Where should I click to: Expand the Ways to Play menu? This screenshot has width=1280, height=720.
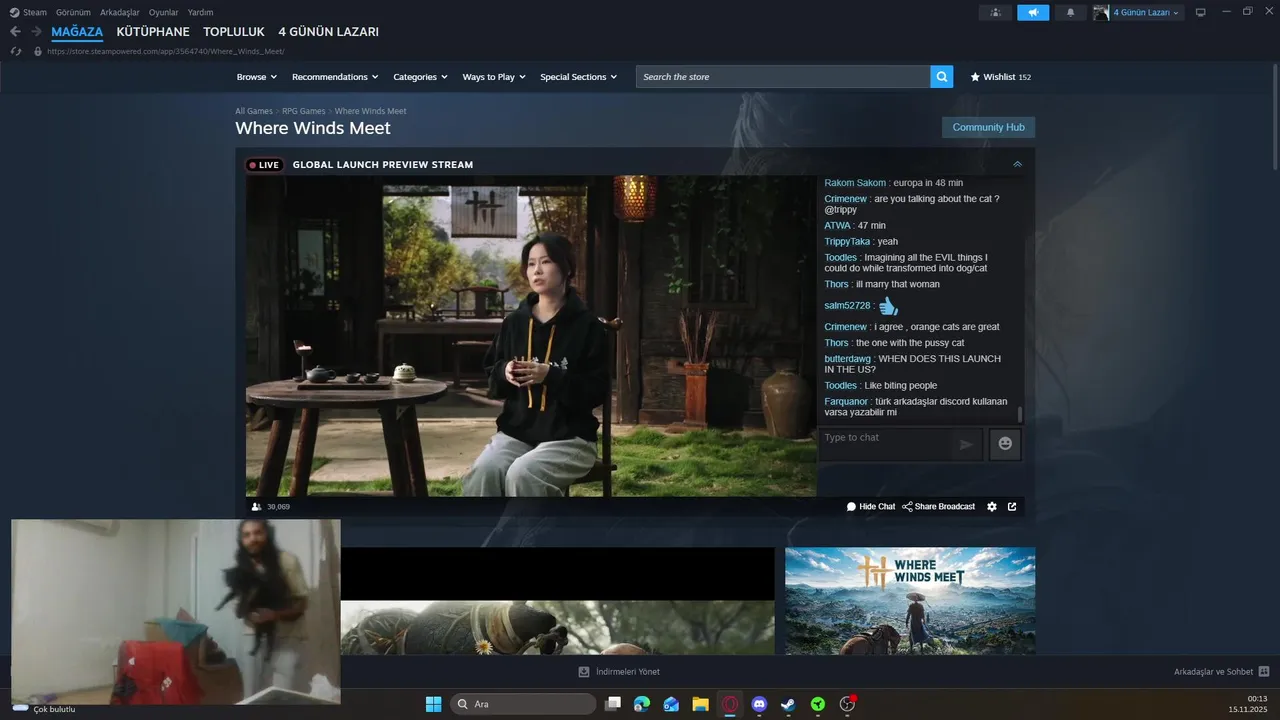[494, 77]
